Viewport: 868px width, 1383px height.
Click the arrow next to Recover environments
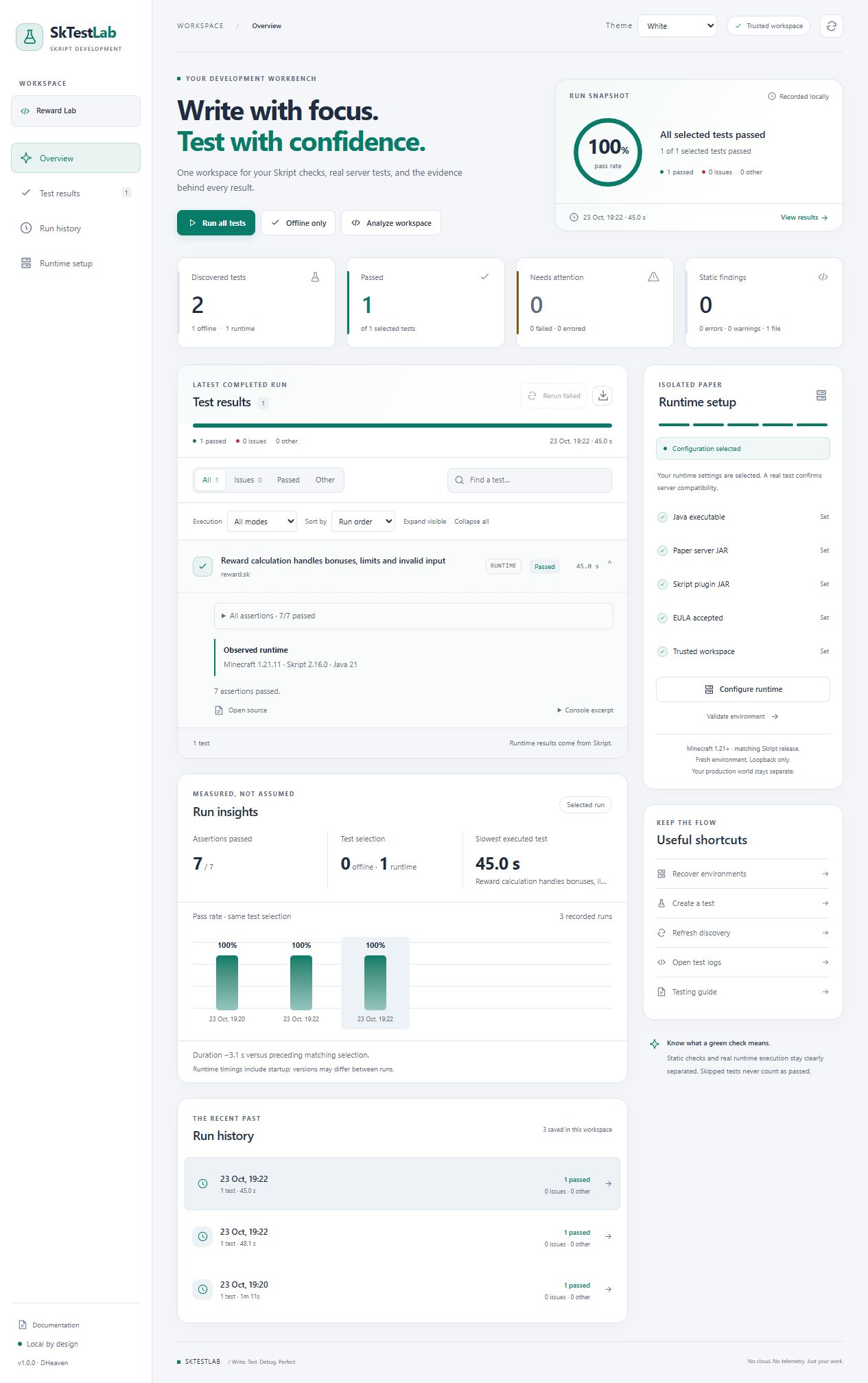tap(825, 874)
